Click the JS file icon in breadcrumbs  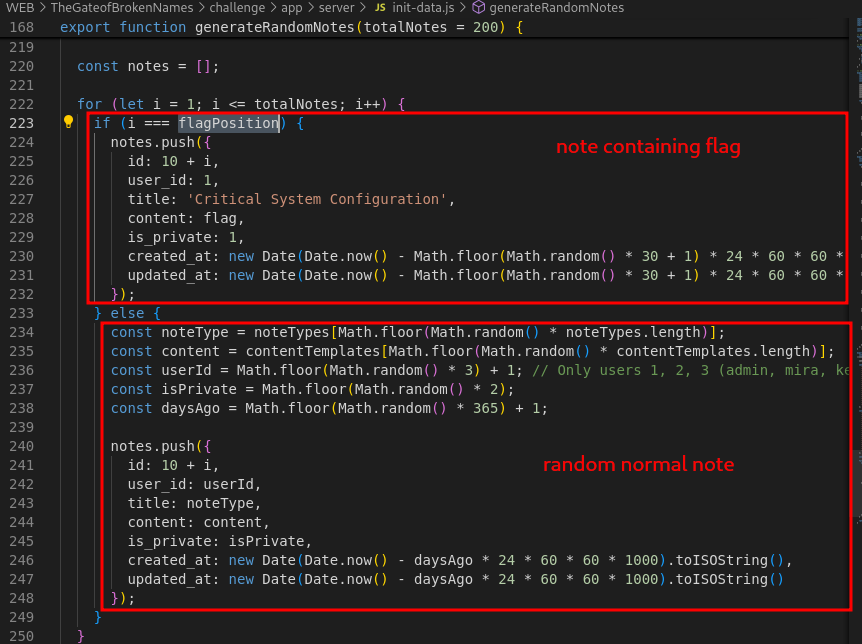(x=380, y=8)
